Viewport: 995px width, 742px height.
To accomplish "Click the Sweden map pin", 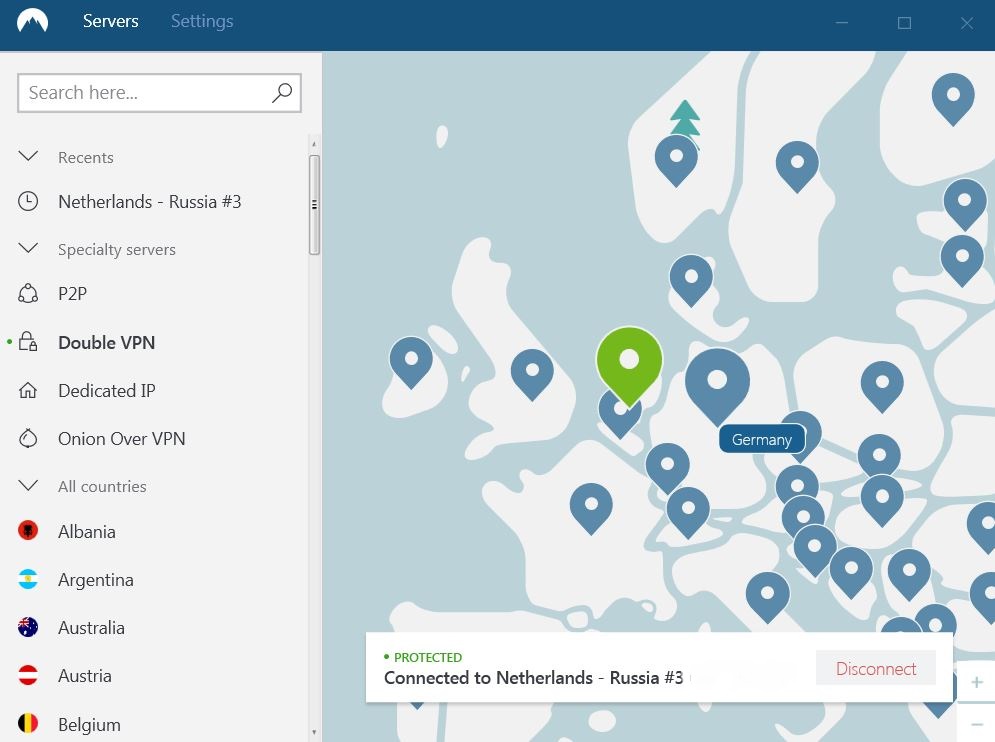I will coord(797,165).
